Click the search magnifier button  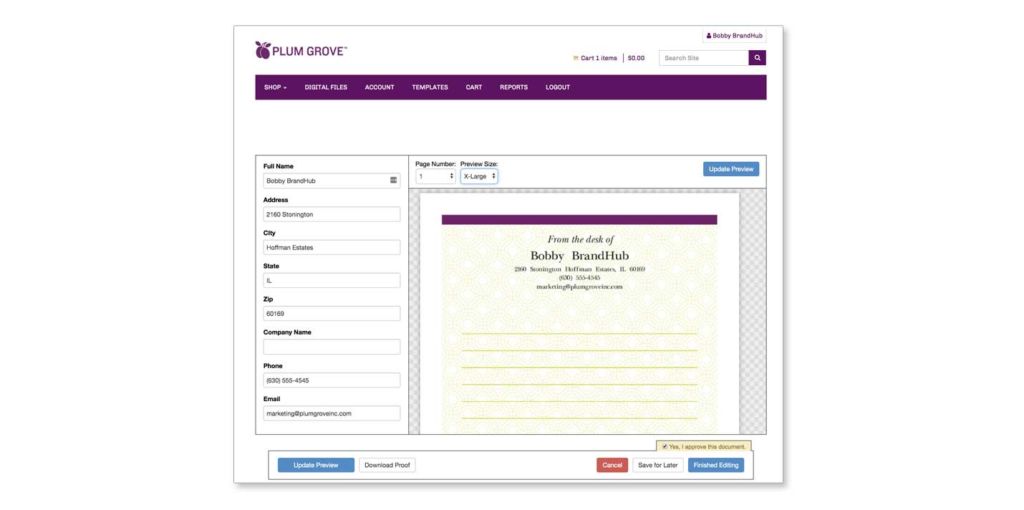point(757,58)
